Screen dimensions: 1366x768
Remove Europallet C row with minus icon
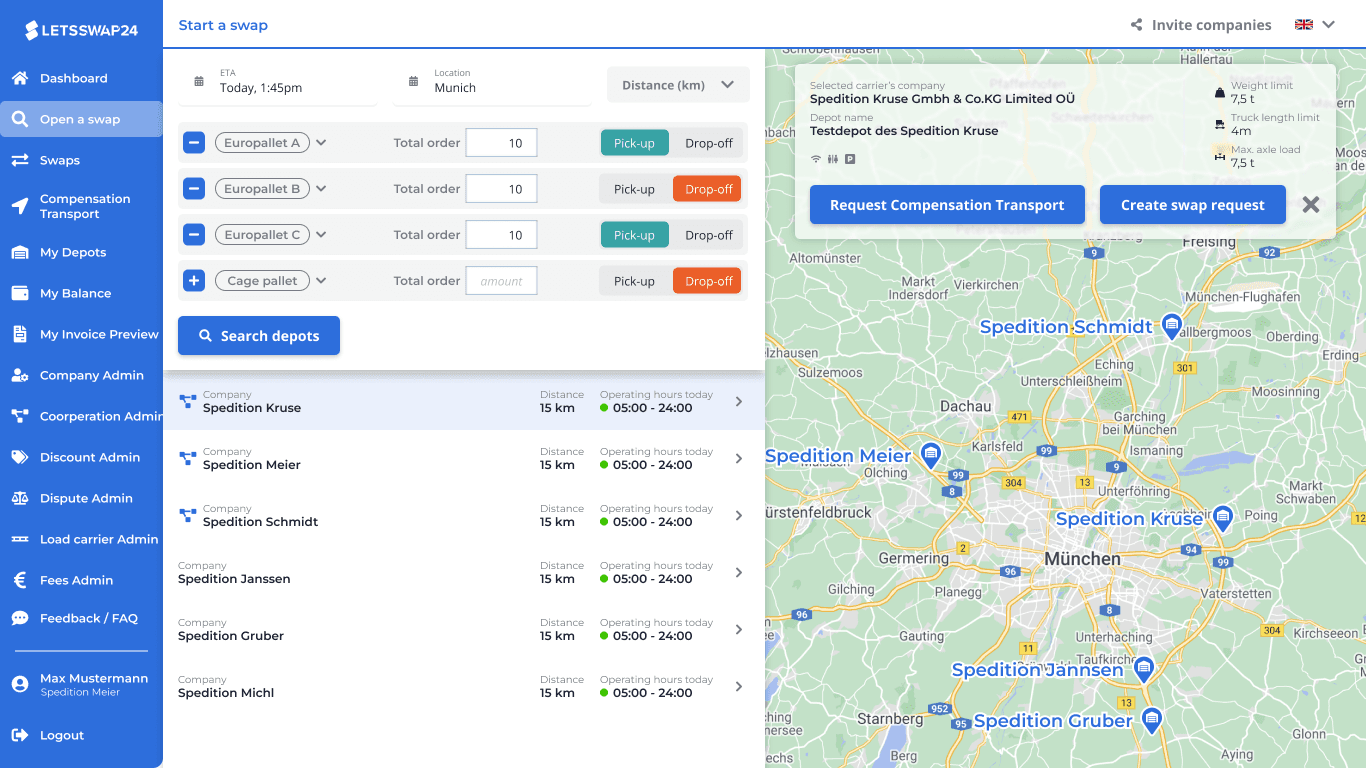[x=195, y=235]
